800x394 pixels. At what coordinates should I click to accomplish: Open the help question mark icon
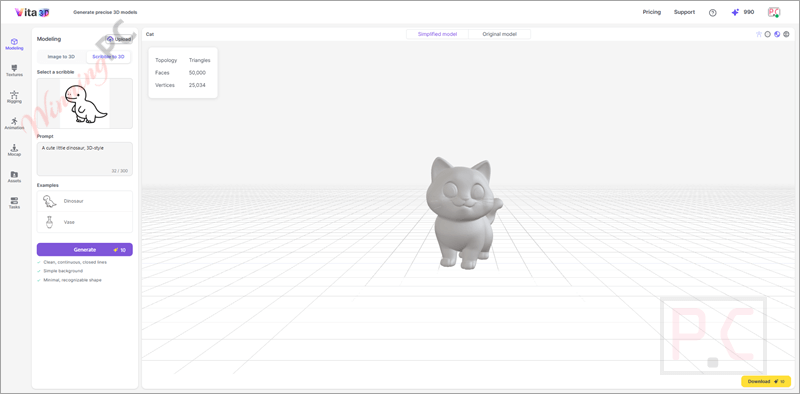(713, 13)
